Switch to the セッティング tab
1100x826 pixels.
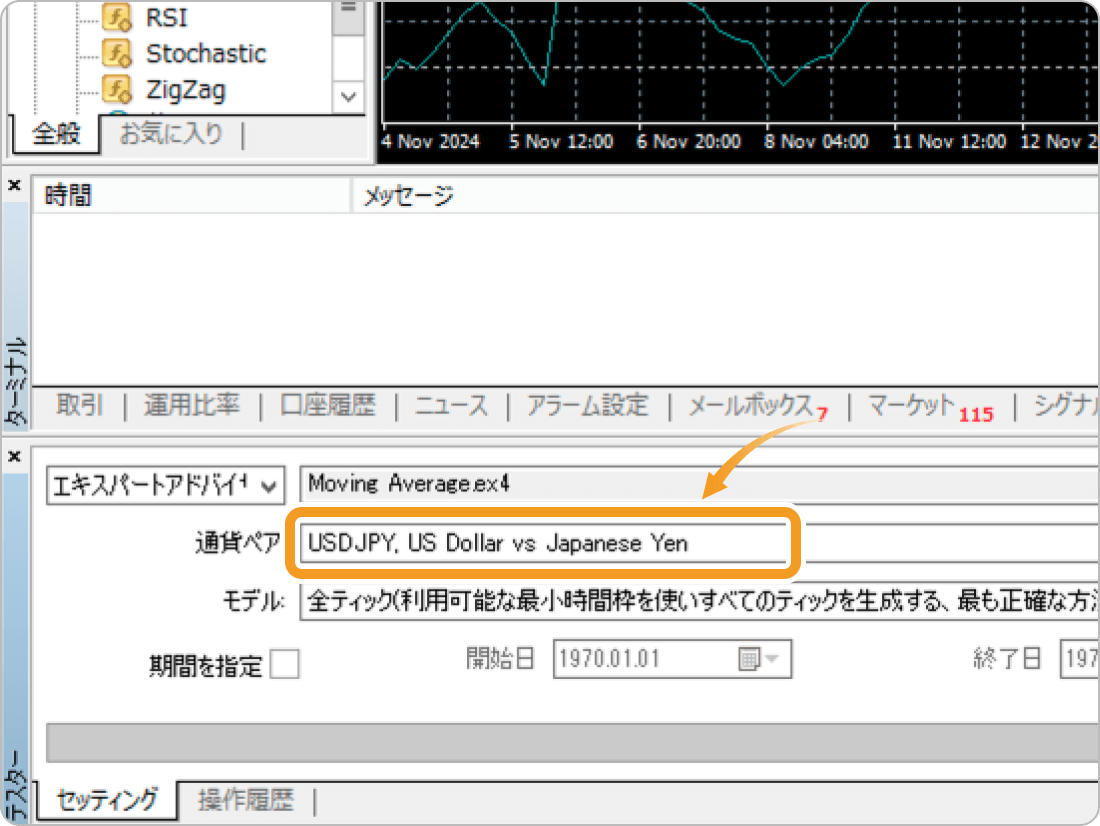point(107,799)
